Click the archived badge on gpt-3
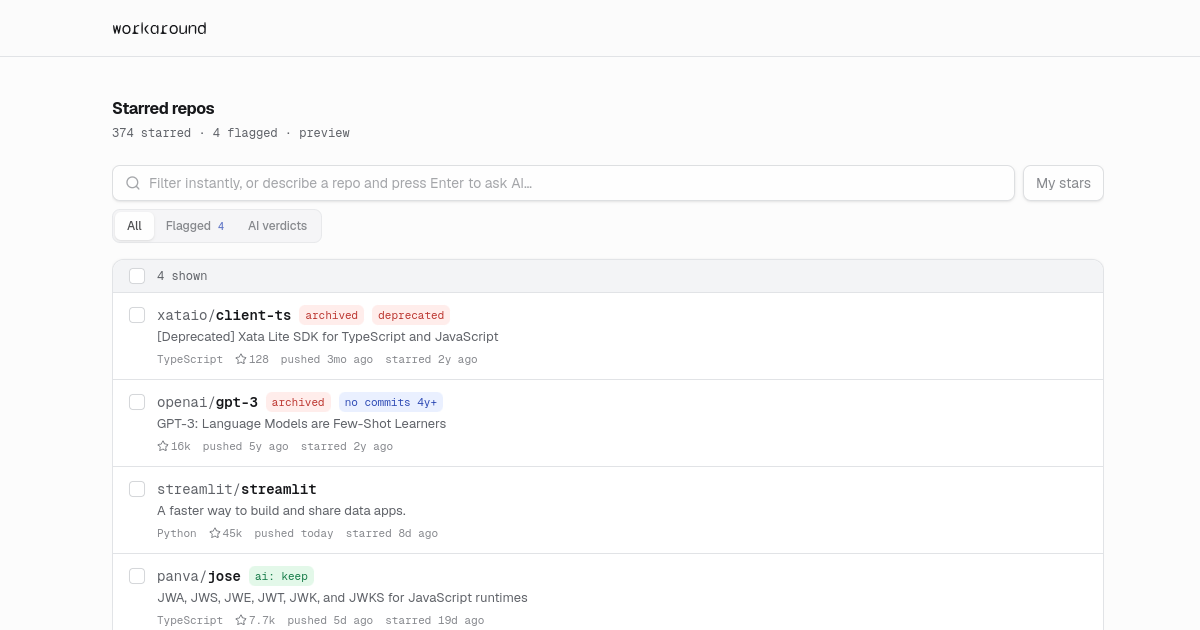 click(x=298, y=402)
